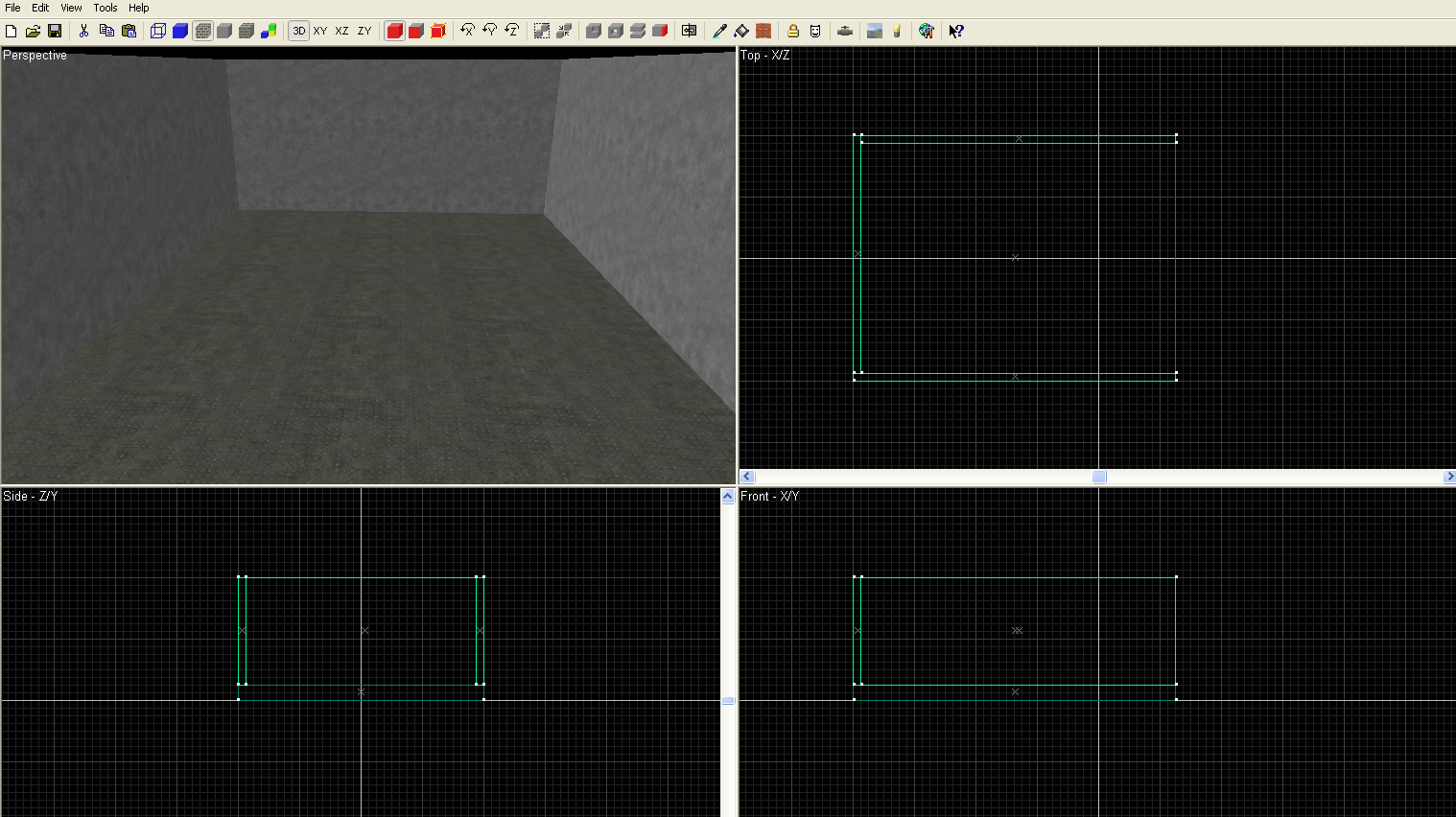Viewport: 1456px width, 817px height.
Task: Click the padlock lock icon
Action: [793, 31]
